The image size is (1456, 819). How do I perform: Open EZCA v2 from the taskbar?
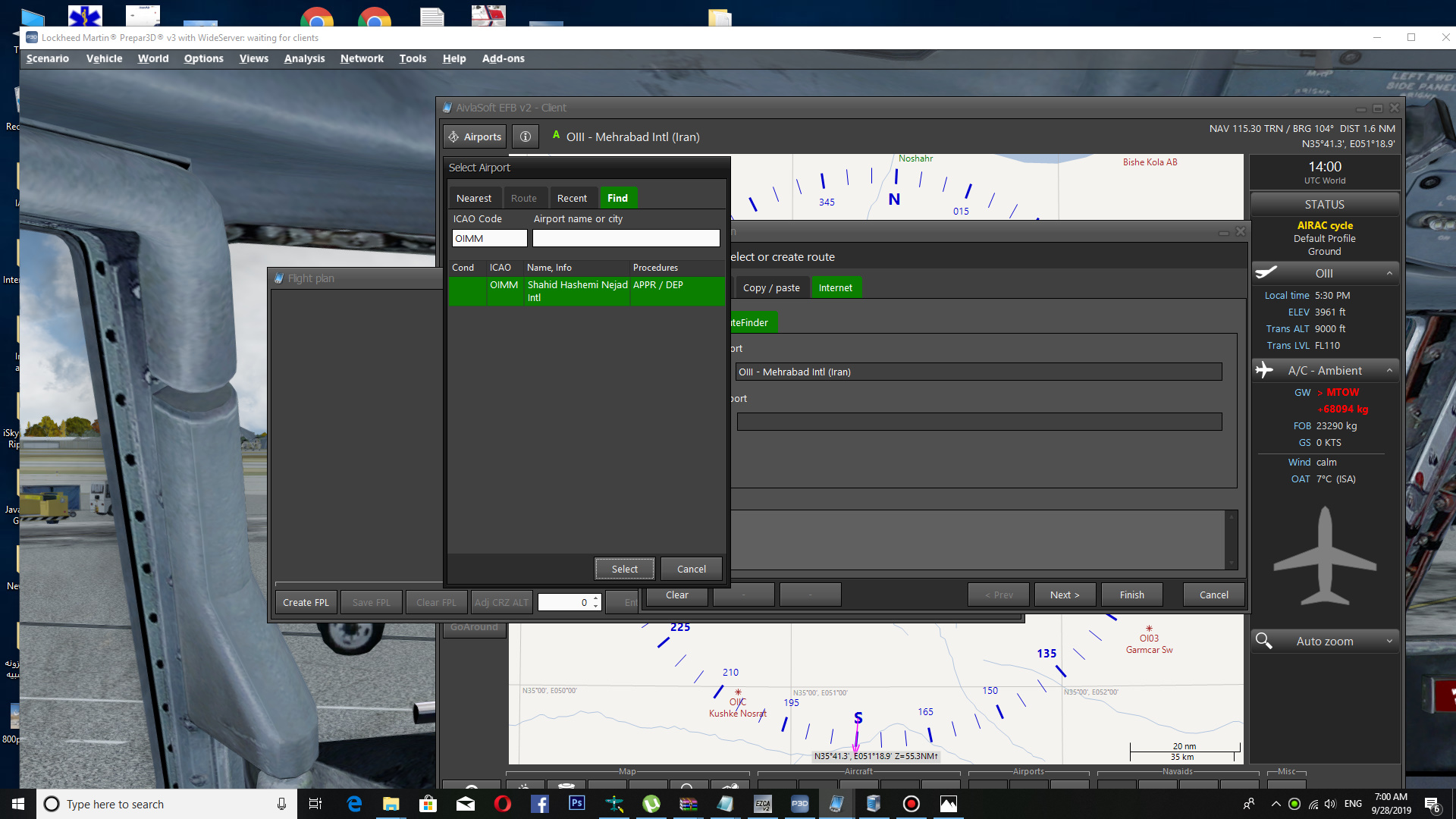(x=763, y=804)
